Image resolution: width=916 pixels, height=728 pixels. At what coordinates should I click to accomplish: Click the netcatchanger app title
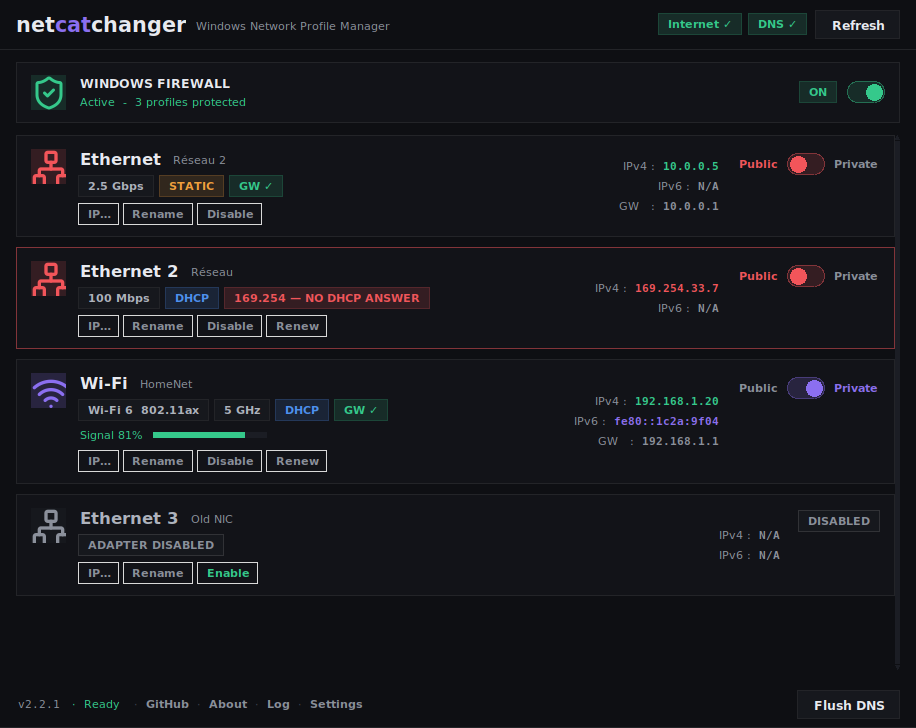[x=101, y=25]
